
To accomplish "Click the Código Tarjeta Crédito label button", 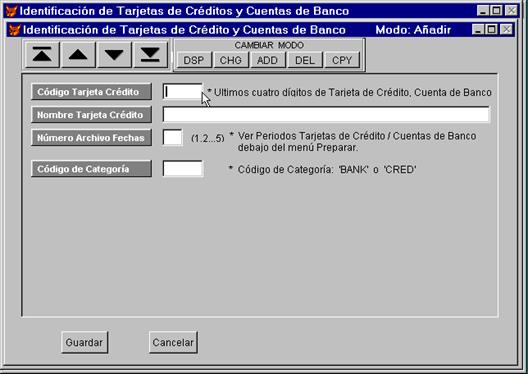I will [x=91, y=92].
